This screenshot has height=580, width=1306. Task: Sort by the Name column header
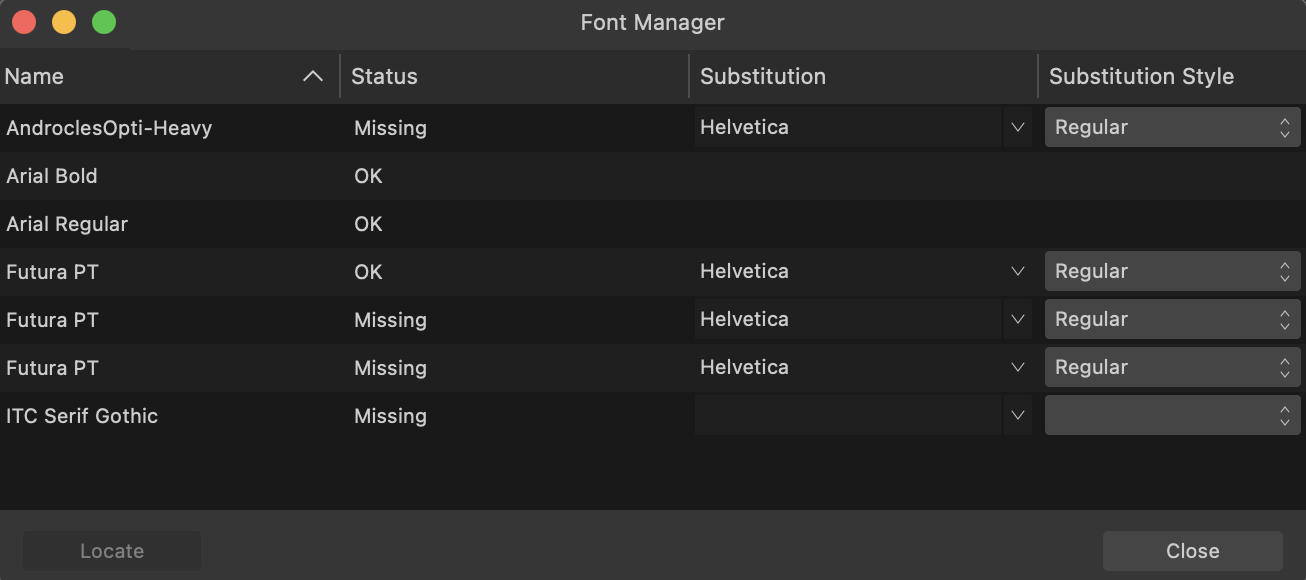coord(170,76)
